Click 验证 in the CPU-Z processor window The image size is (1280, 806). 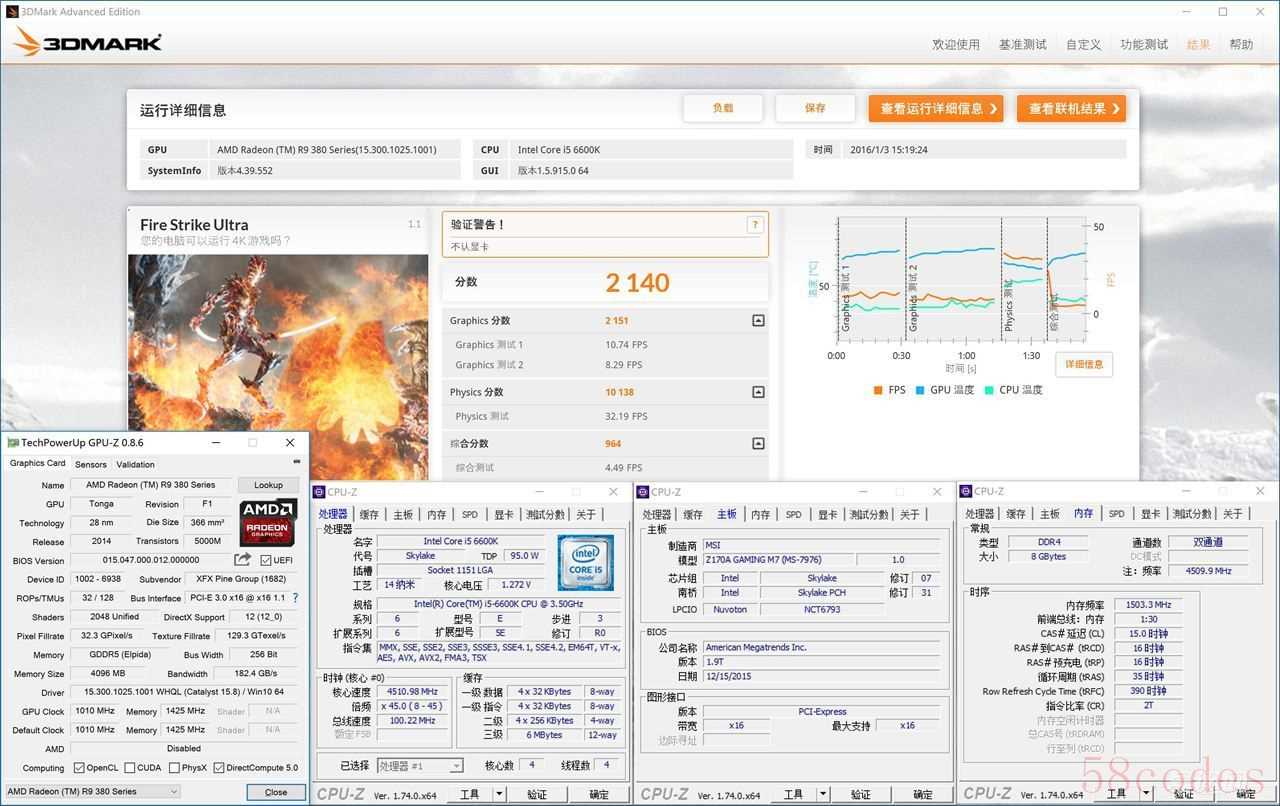point(537,794)
